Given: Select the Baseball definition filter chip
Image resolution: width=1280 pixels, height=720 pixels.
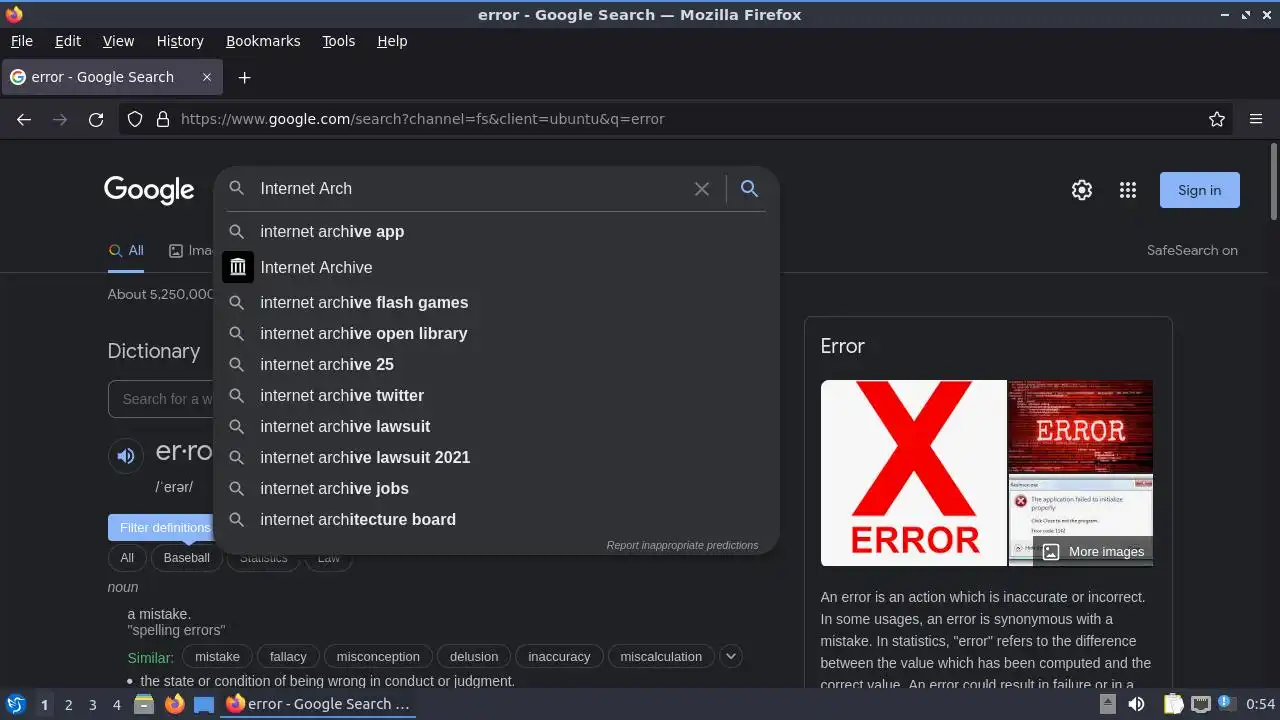Looking at the screenshot, I should [187, 558].
